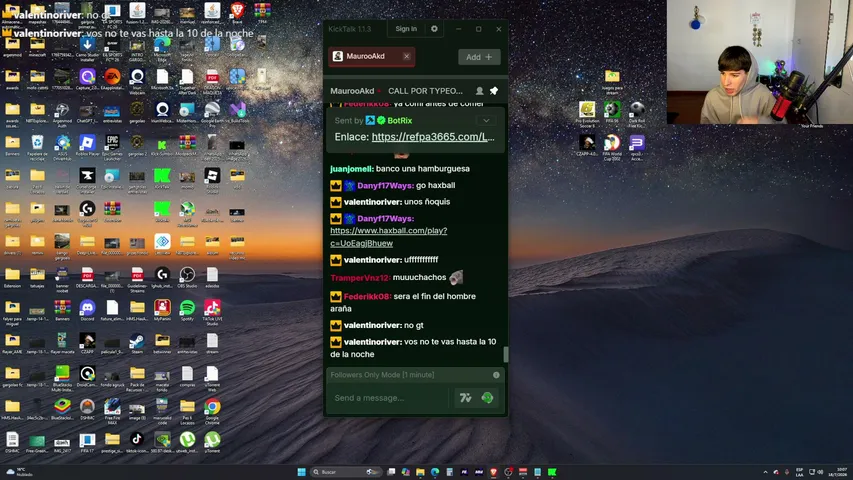Open the 7TV emote picker icon
This screenshot has height=480, width=853.
tap(465, 398)
